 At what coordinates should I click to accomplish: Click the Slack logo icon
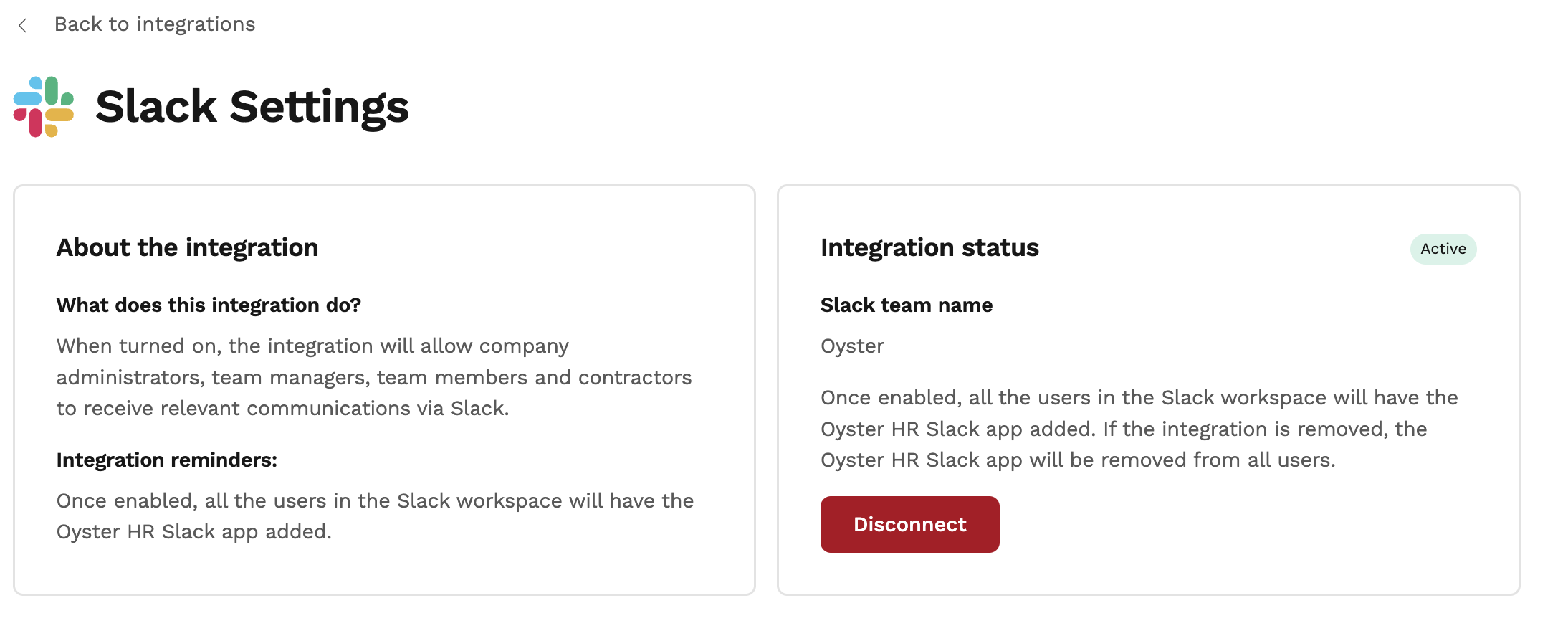(x=44, y=107)
